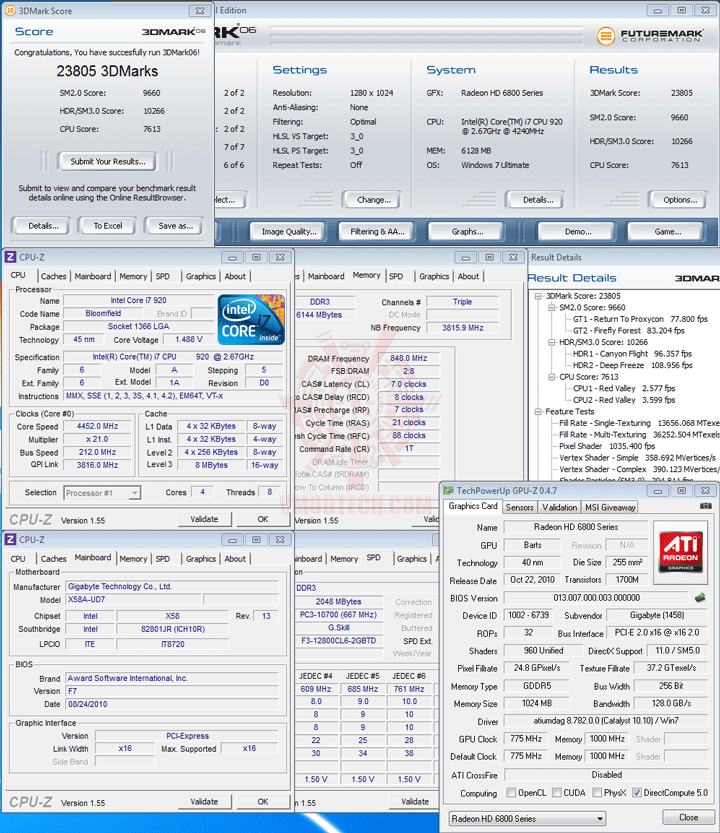The width and height of the screenshot is (720, 833).
Task: Click the 3DMark Score window title icon
Action: [10, 11]
